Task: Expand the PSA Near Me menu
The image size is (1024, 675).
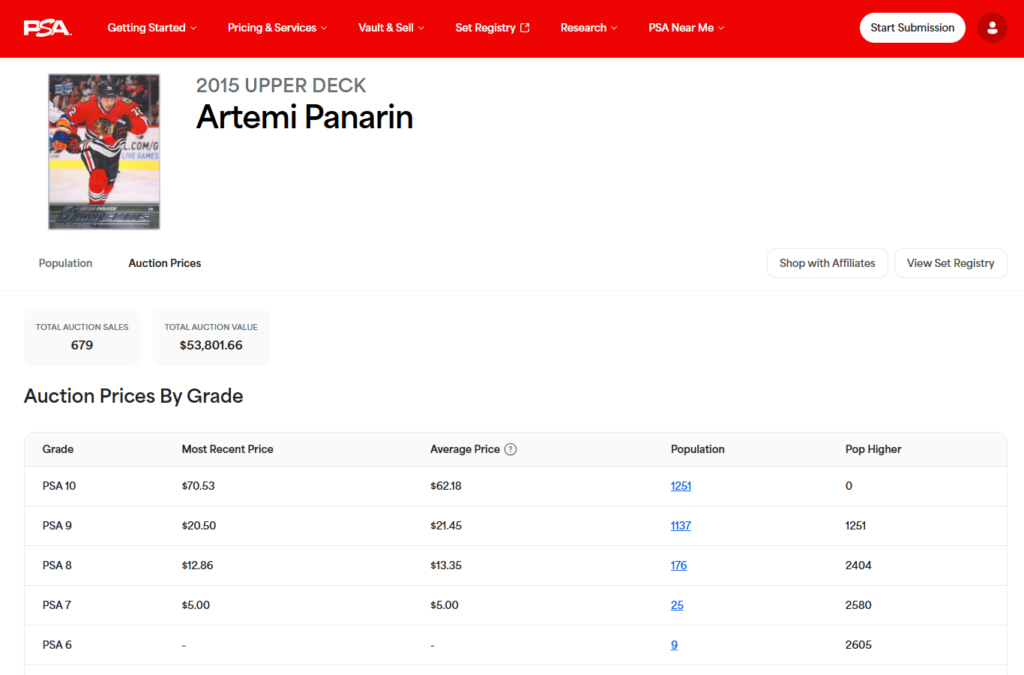Action: (x=686, y=28)
